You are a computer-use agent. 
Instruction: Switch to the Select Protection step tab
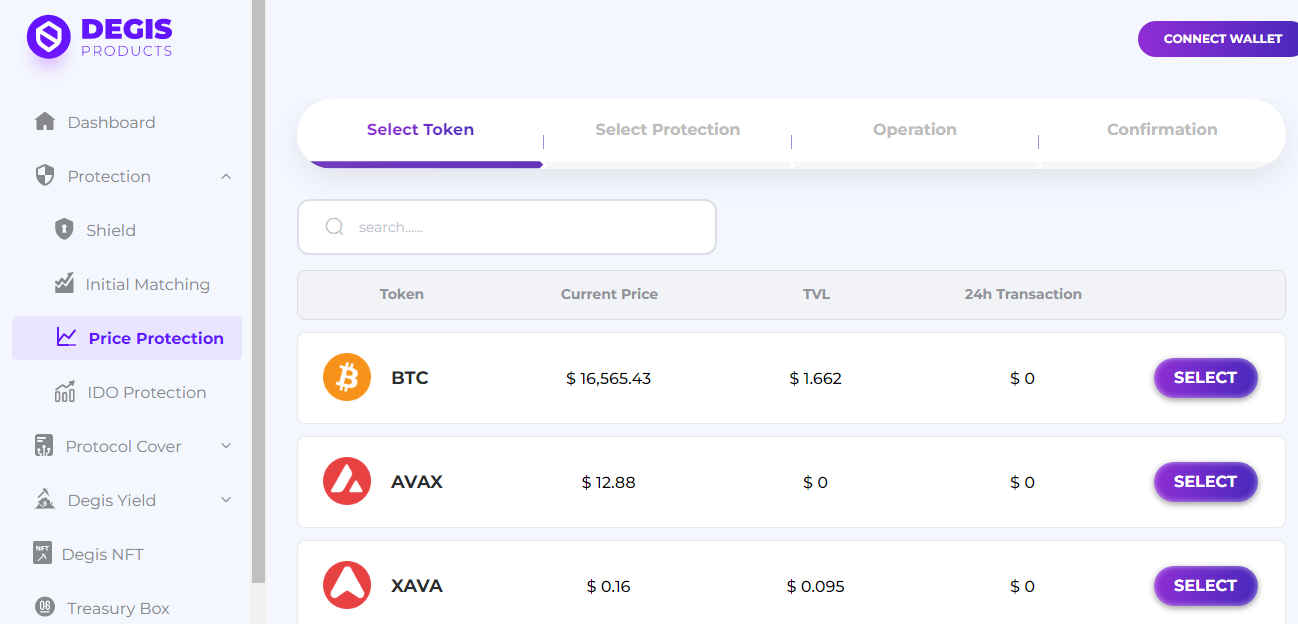(667, 130)
